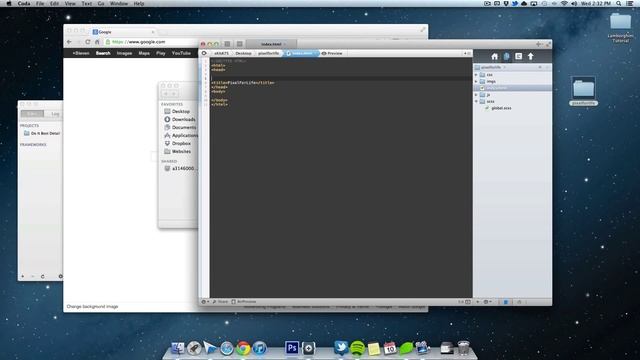Open pixelforlife path dropdown in Coda sidebar
Image resolution: width=640 pixels, height=360 pixels.
coord(491,67)
